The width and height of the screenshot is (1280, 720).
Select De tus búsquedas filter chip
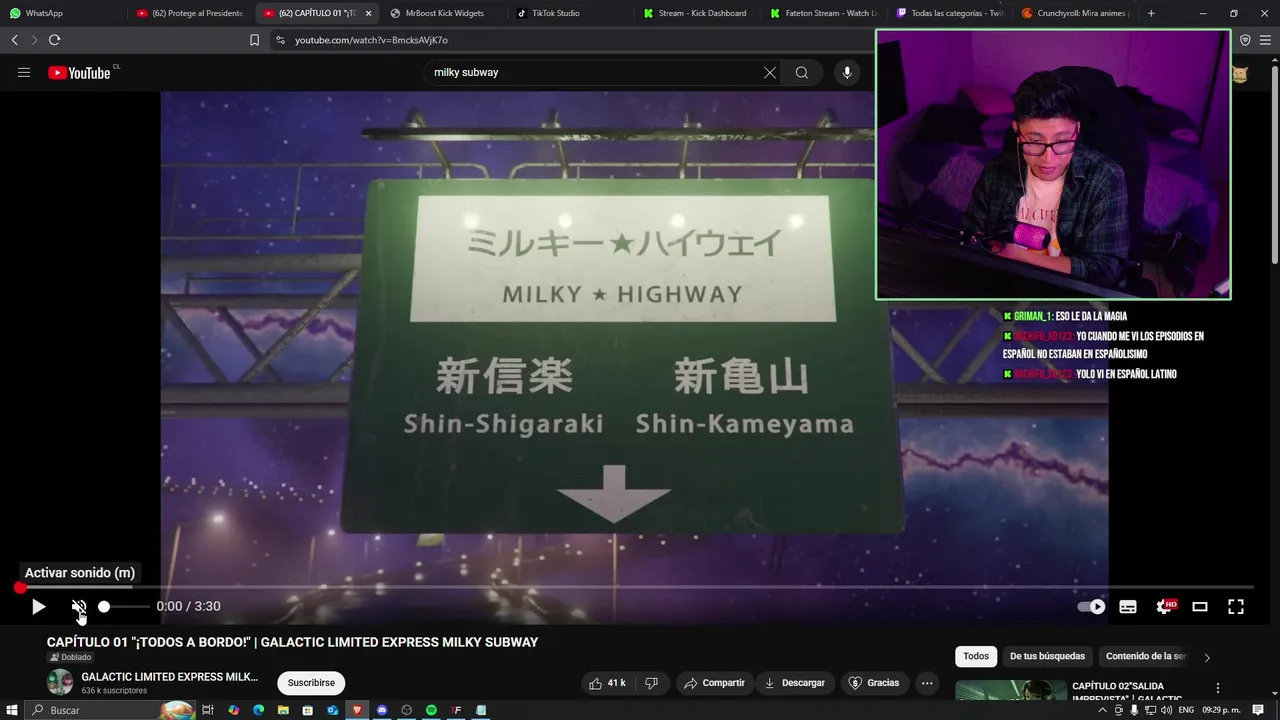[x=1047, y=656]
